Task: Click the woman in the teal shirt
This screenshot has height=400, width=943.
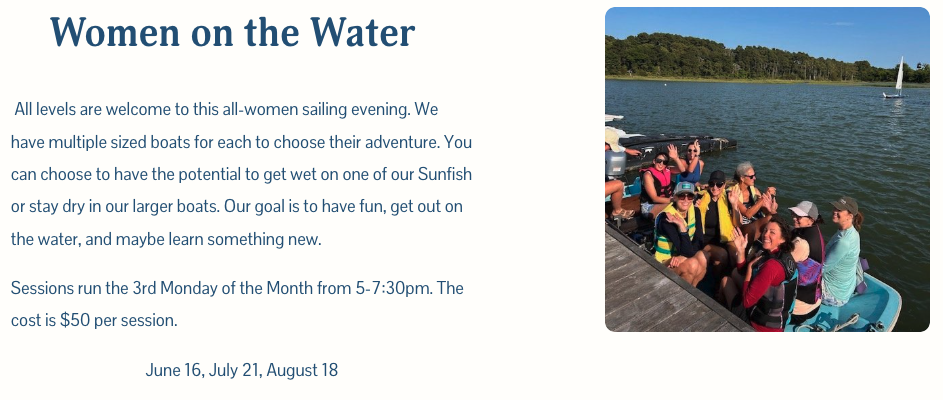Action: [841, 254]
